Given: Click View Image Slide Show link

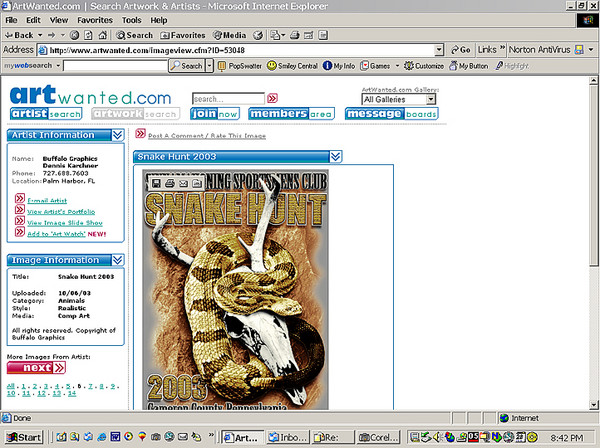Looking at the screenshot, I should click(x=65, y=223).
